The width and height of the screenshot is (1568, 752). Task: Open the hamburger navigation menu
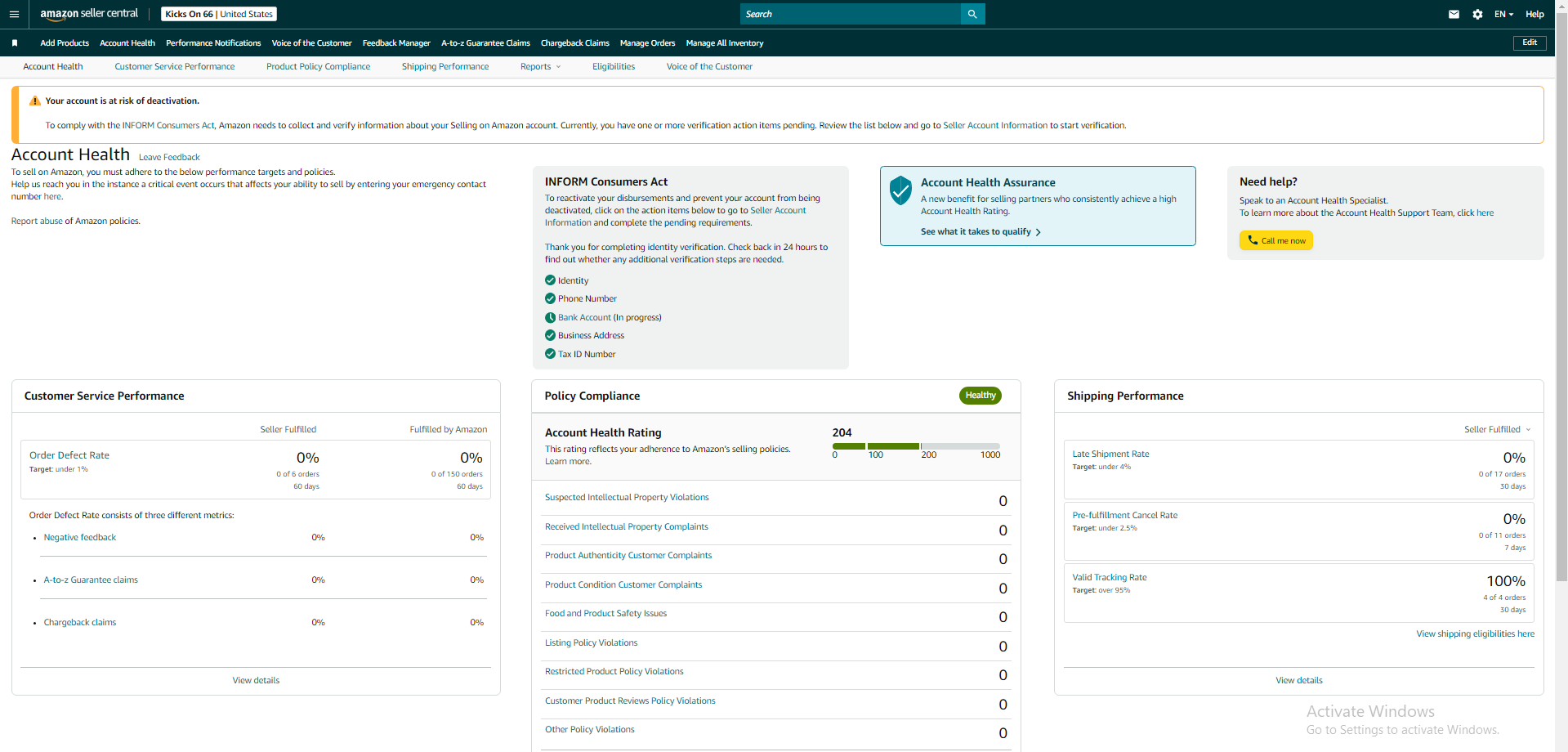[x=14, y=14]
